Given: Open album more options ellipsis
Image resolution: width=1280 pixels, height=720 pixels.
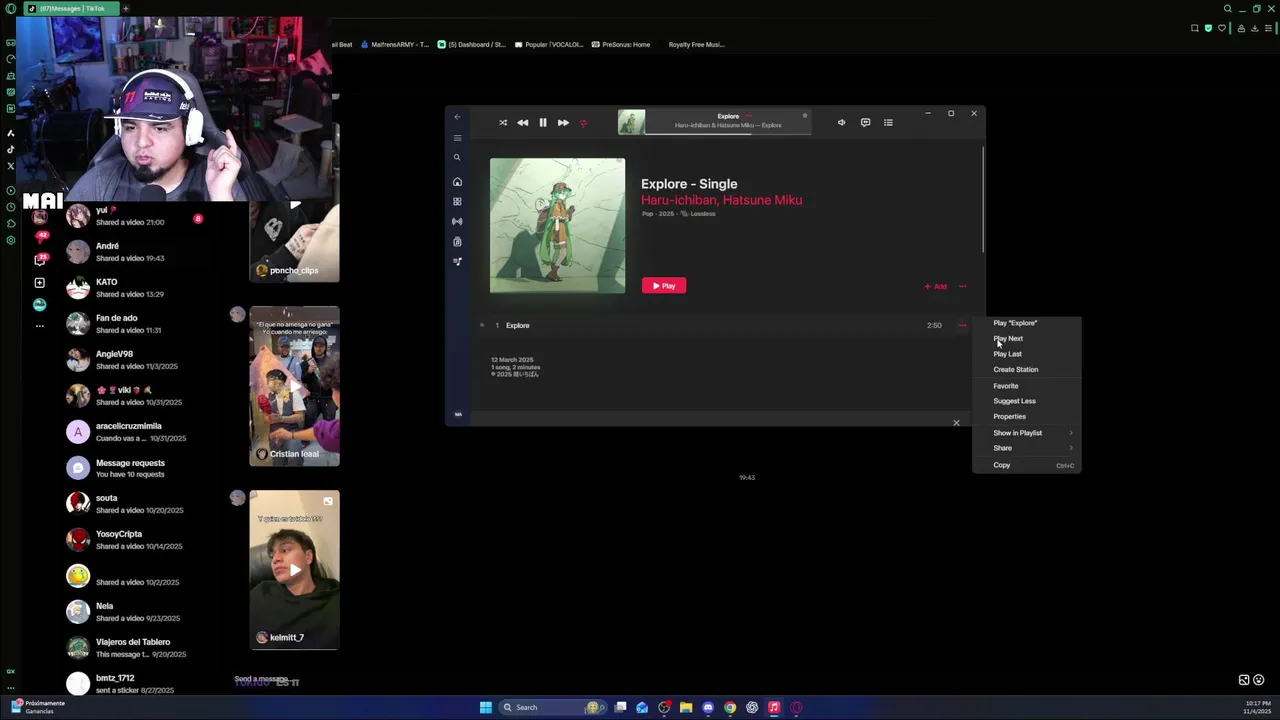Looking at the screenshot, I should tap(963, 287).
